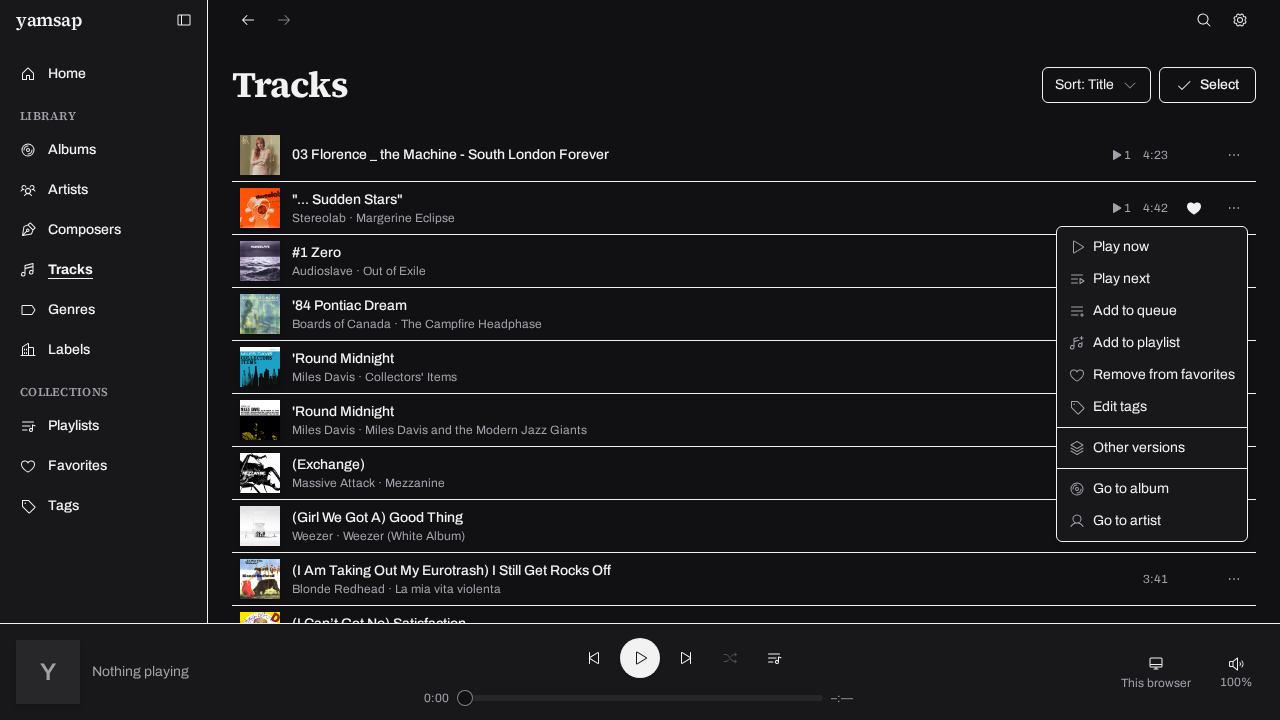Toggle Select mode for tracks

(x=1207, y=85)
